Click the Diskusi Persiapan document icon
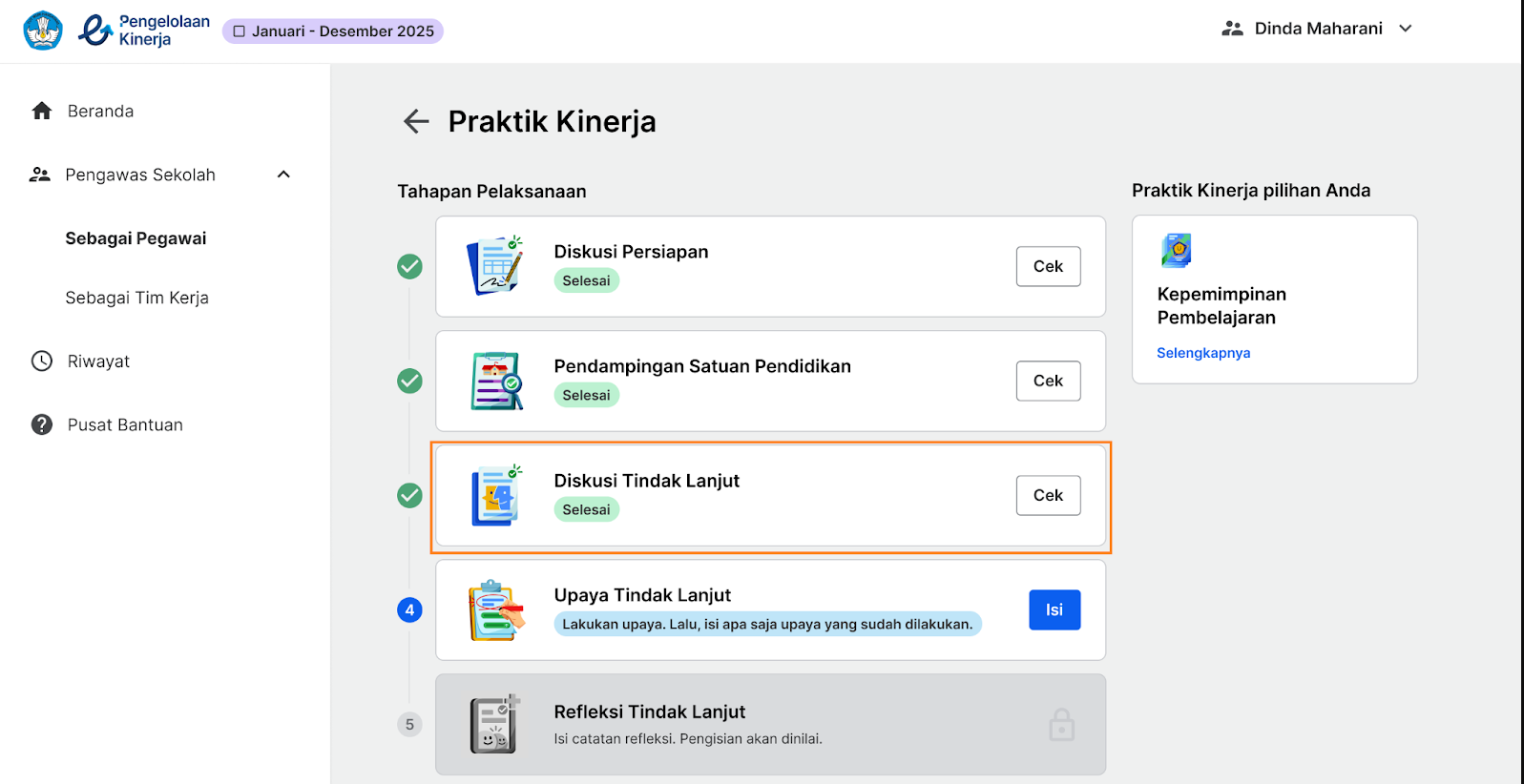This screenshot has width=1524, height=784. pos(494,266)
